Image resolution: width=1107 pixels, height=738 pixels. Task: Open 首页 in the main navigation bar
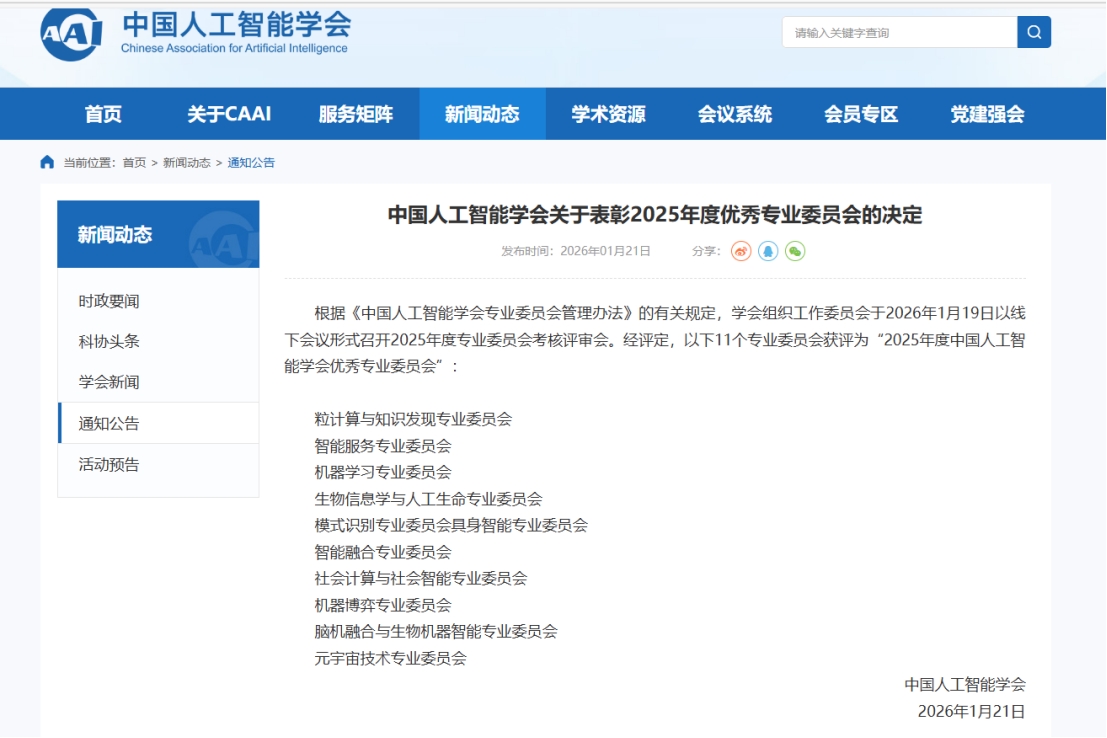click(x=103, y=114)
